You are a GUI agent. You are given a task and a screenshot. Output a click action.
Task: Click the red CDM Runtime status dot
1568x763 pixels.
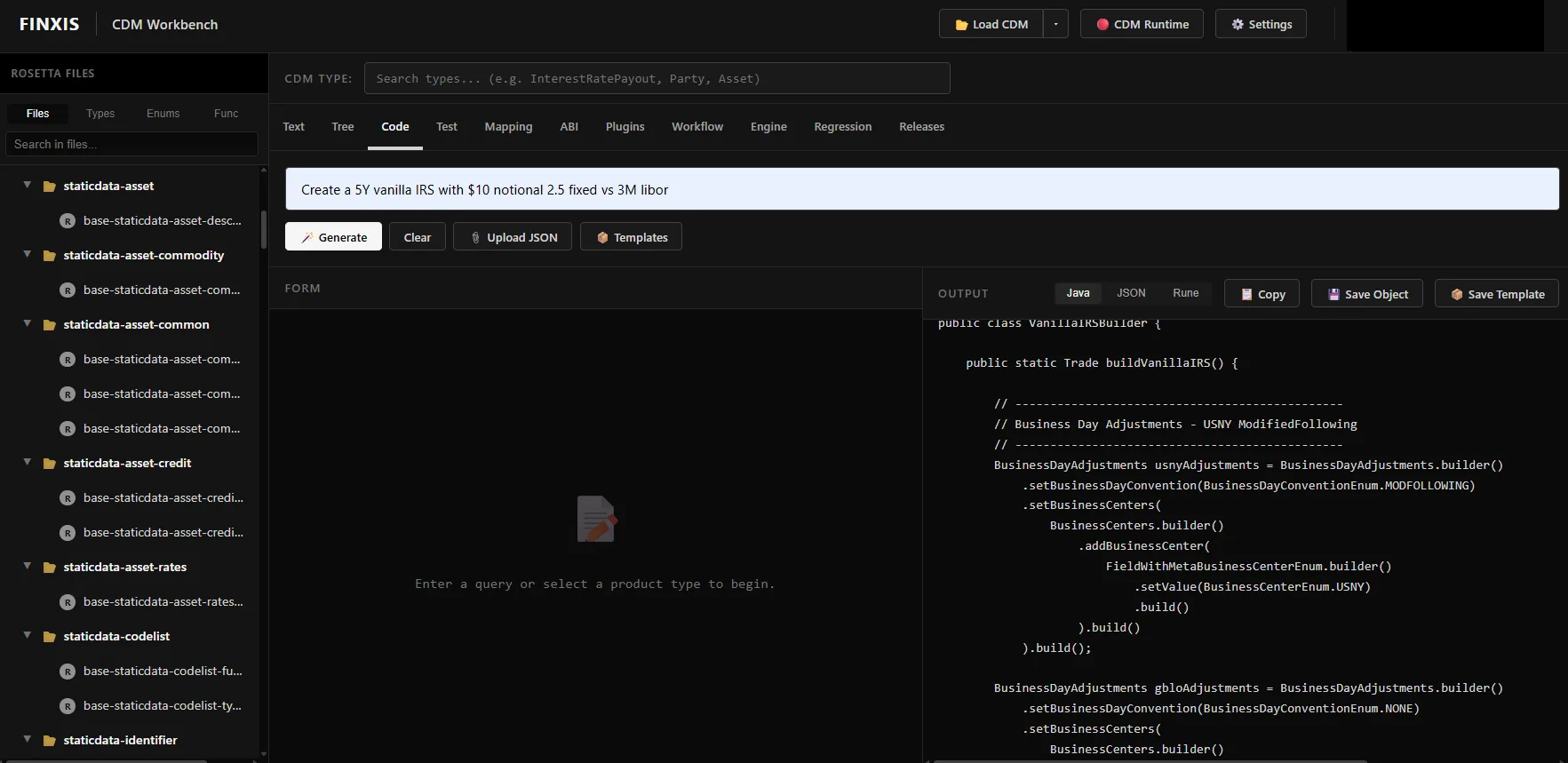[1102, 24]
